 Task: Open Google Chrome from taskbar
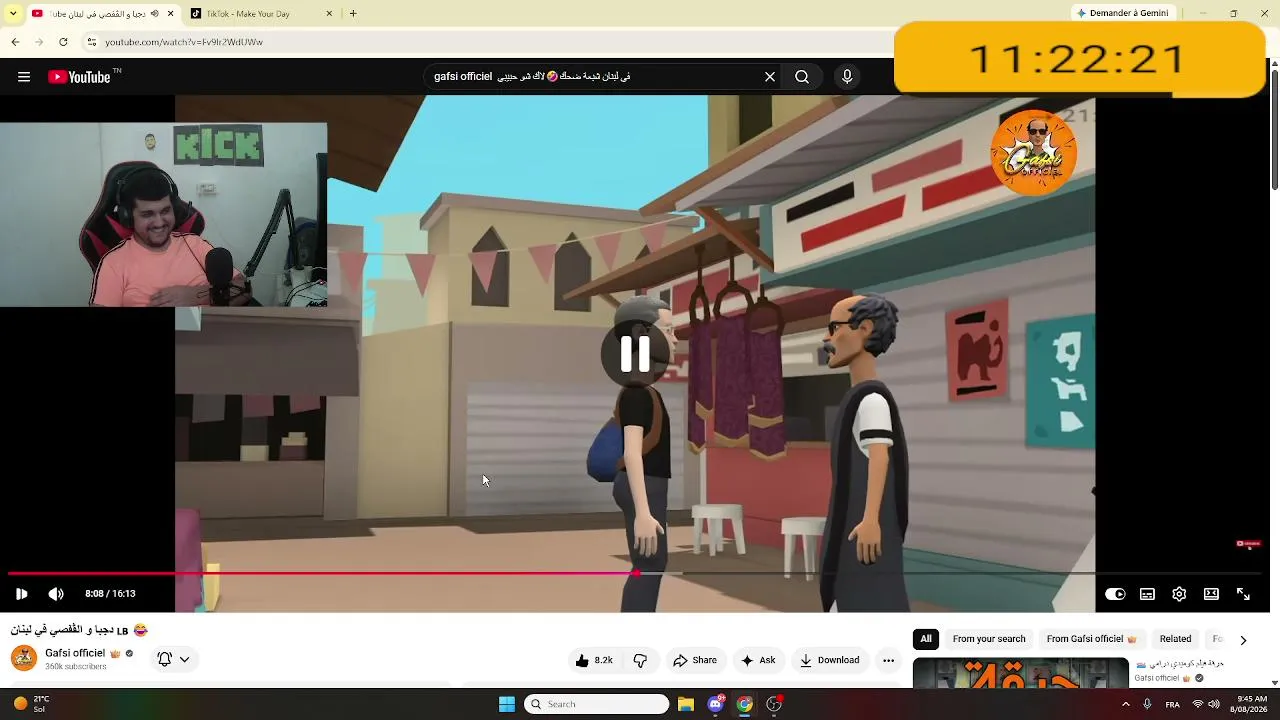tap(744, 704)
